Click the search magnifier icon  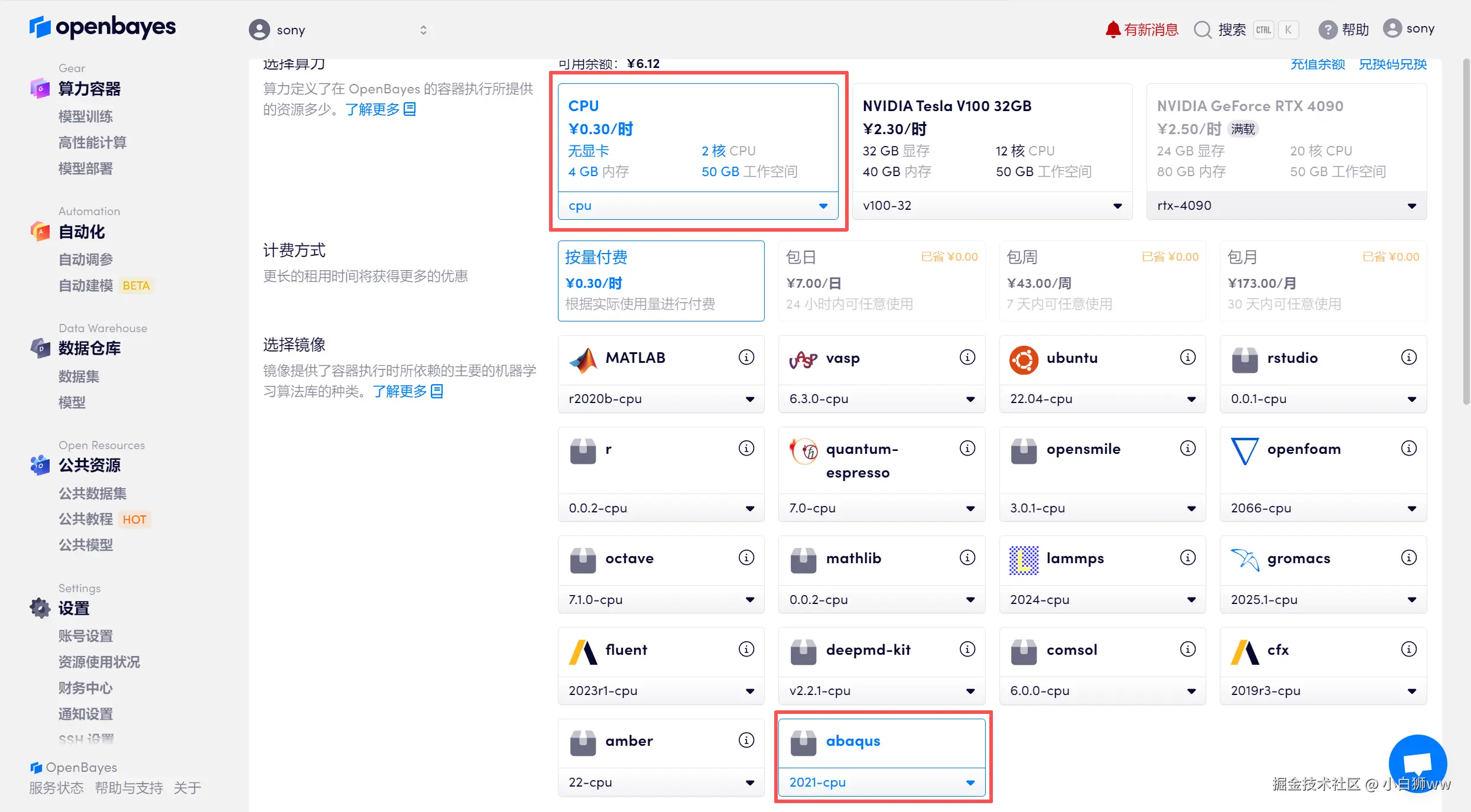tap(1202, 30)
